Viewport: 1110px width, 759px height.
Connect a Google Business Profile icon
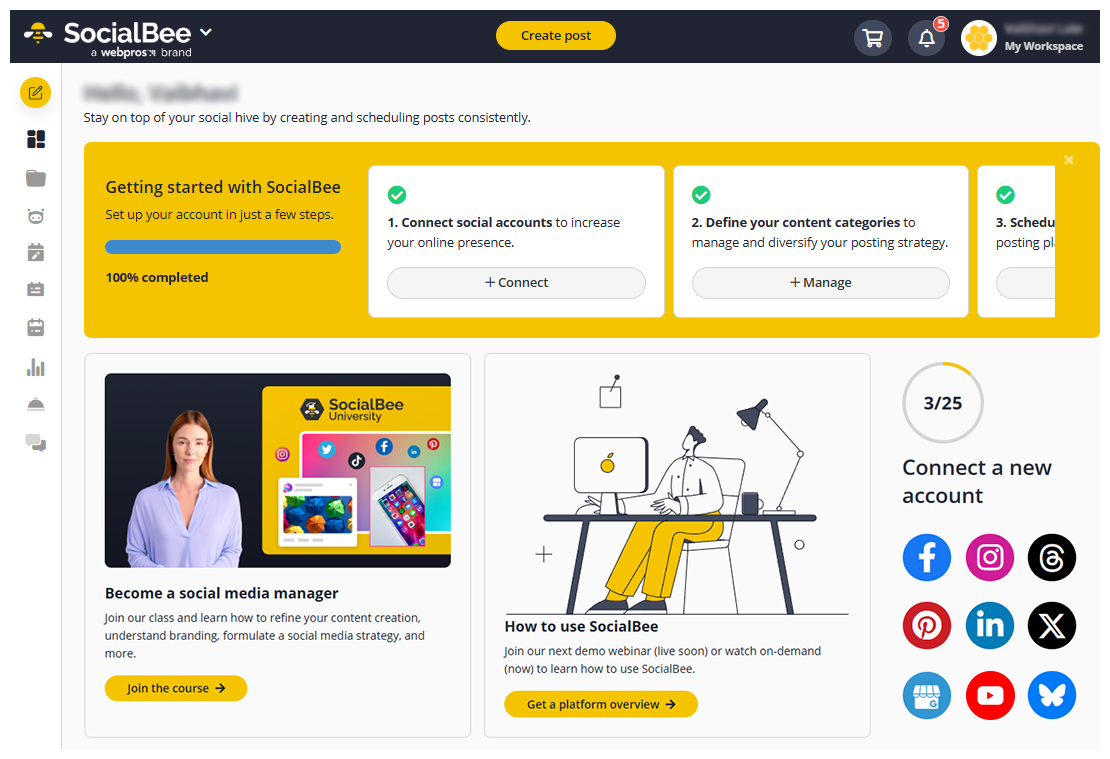[927, 695]
